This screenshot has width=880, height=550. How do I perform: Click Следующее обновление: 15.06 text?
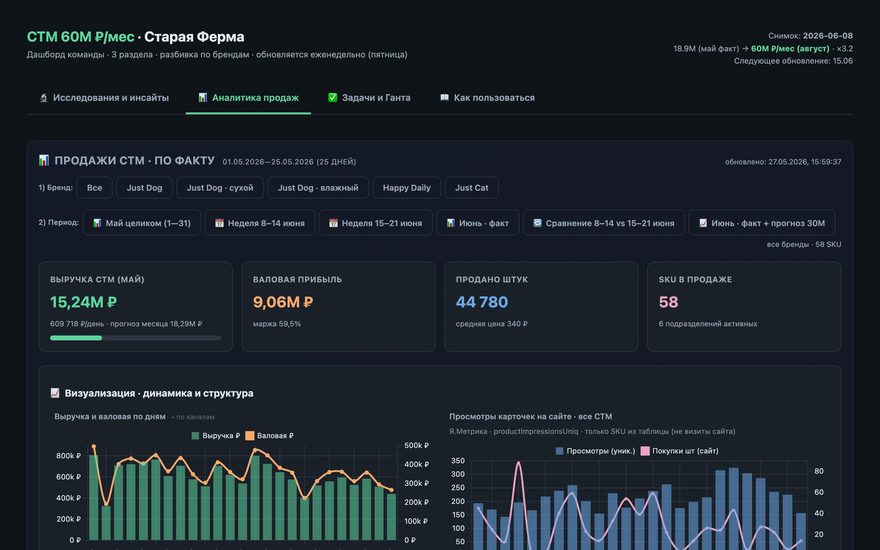click(794, 61)
